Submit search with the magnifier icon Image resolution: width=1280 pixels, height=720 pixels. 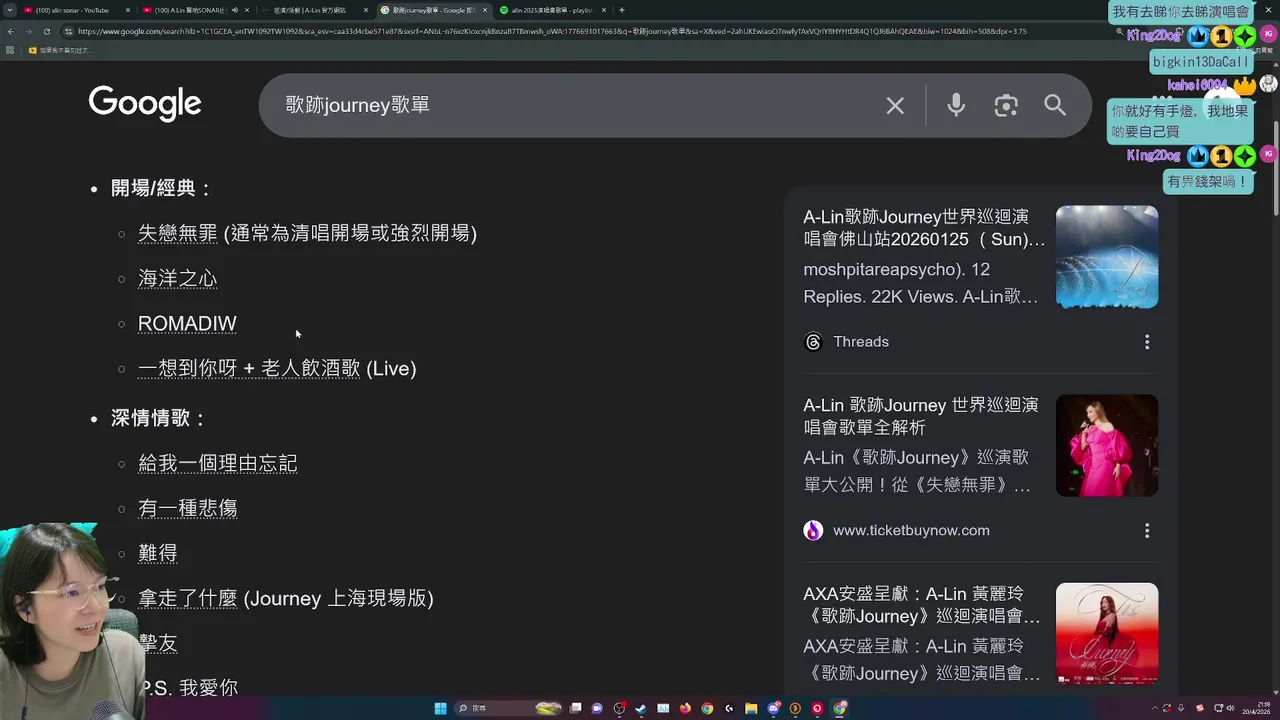click(x=1055, y=105)
